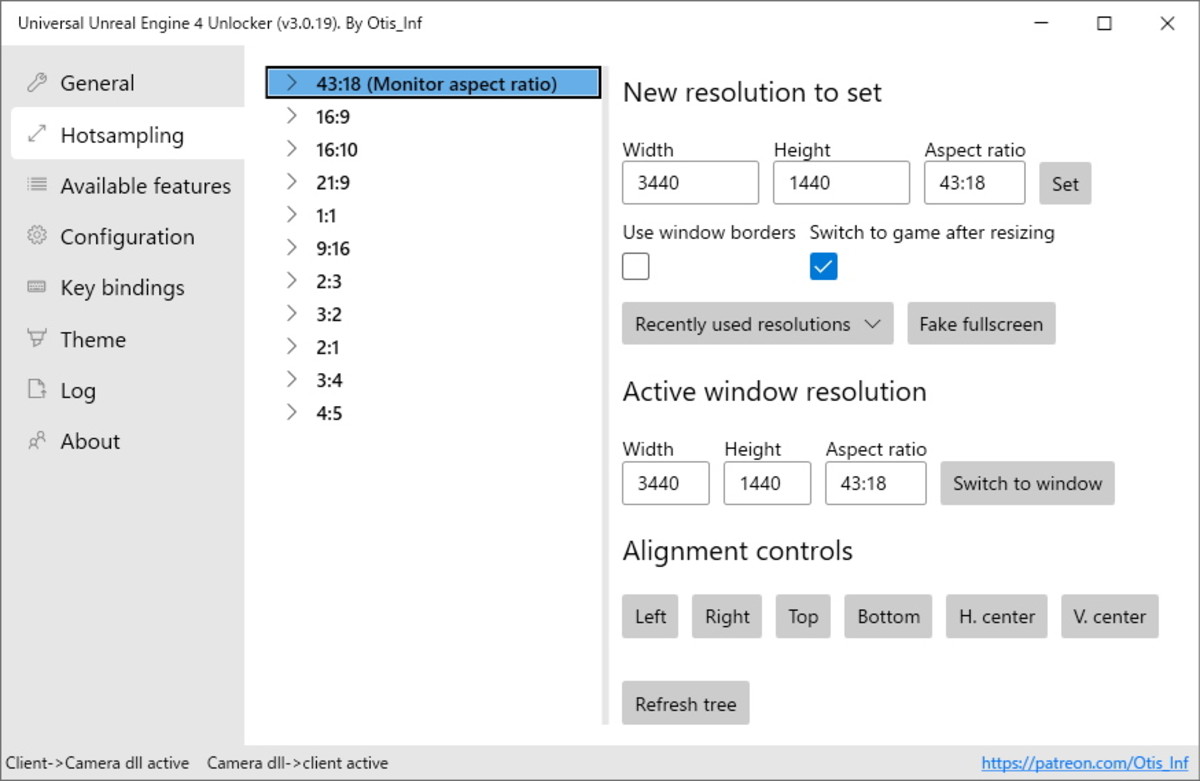The image size is (1200, 781).
Task: Select the 9:16 tree row label
Action: (x=333, y=249)
